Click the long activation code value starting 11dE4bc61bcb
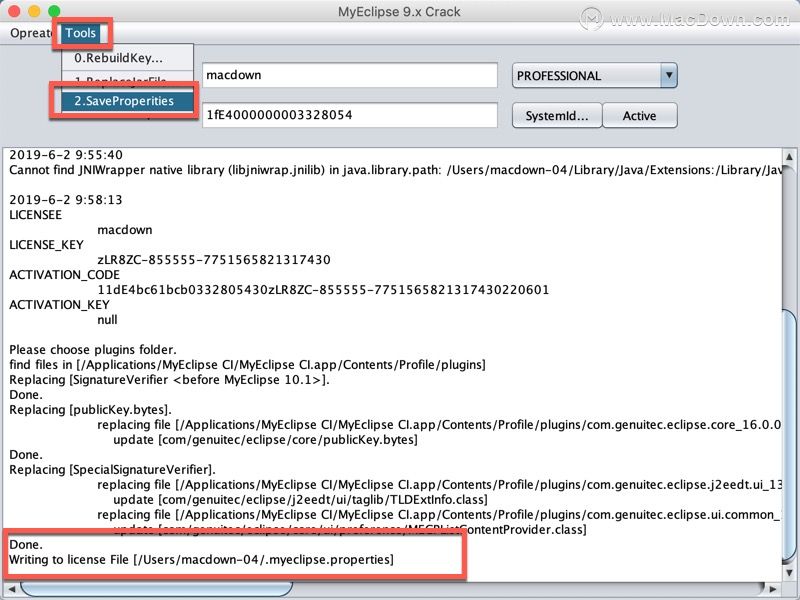800x600 pixels. [x=323, y=290]
